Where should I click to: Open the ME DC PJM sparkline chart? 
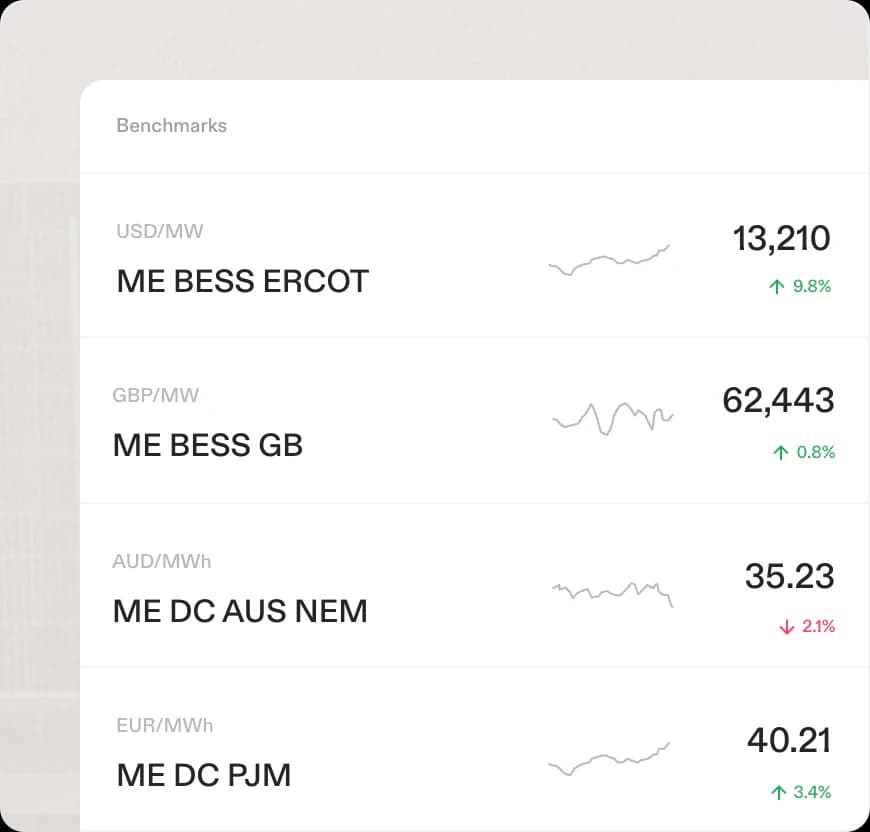coord(609,759)
